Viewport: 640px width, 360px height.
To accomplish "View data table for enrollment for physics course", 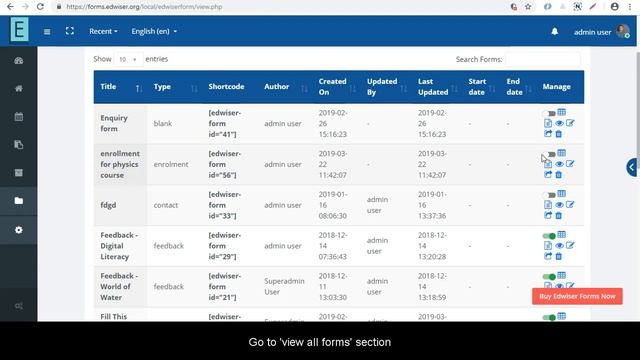I will [x=562, y=153].
